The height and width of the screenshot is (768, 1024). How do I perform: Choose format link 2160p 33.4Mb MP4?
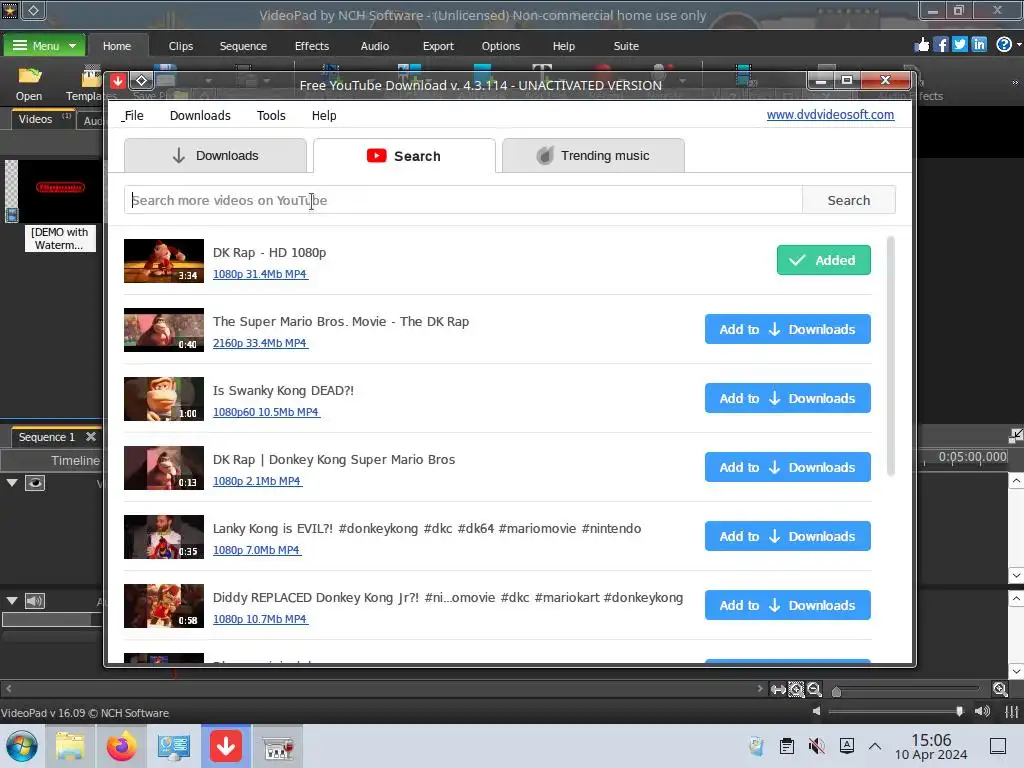coord(260,343)
